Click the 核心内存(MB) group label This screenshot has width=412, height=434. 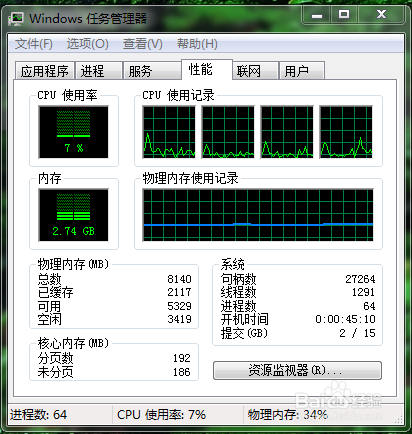73,343
